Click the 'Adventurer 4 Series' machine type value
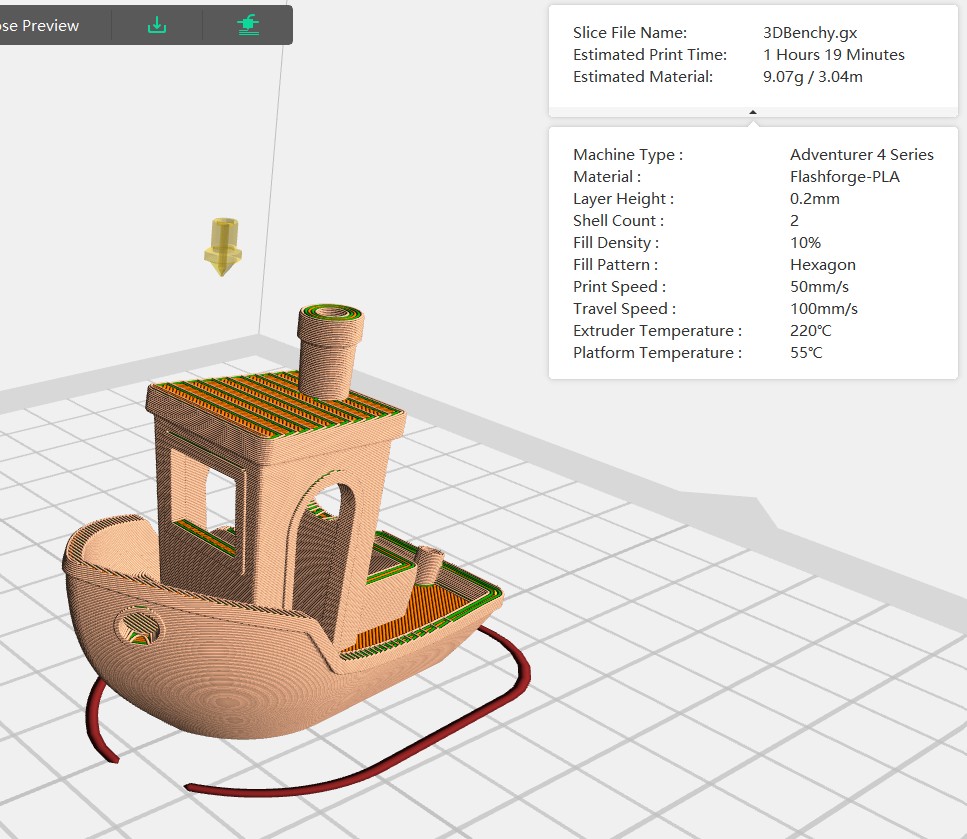This screenshot has width=967, height=839. click(x=862, y=154)
